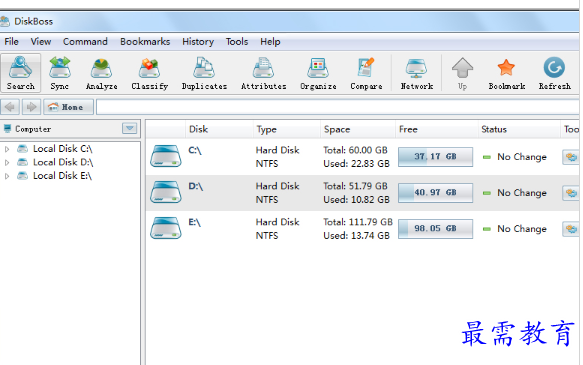The image size is (583, 365).
Task: Sort by the Space column header
Action: pyautogui.click(x=358, y=129)
